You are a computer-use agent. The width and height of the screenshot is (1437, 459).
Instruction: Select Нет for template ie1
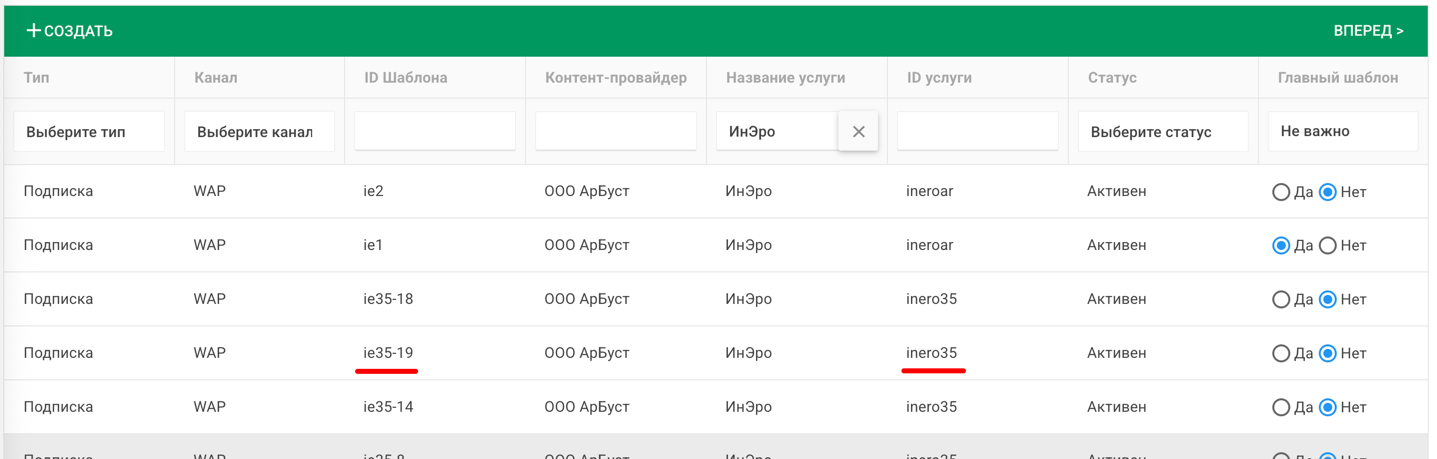(1327, 246)
